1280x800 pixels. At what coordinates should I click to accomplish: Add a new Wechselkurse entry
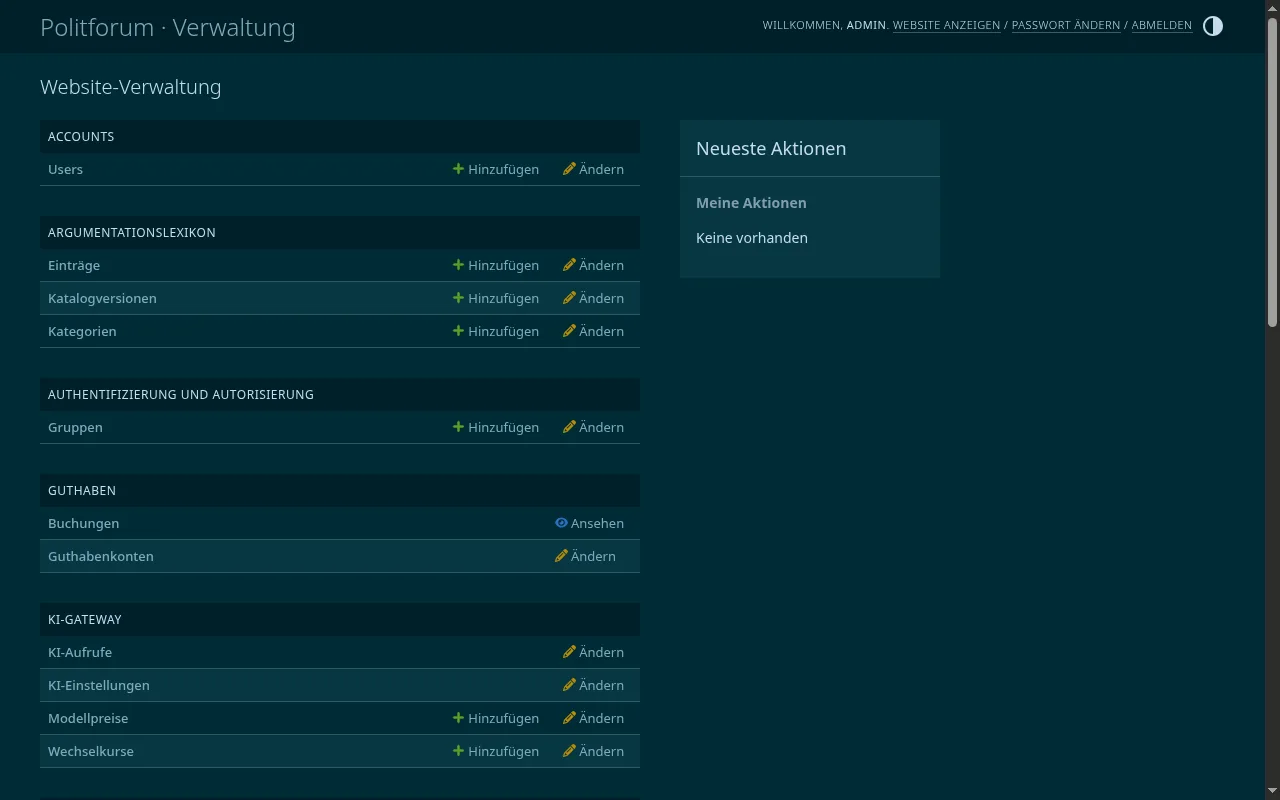click(496, 751)
